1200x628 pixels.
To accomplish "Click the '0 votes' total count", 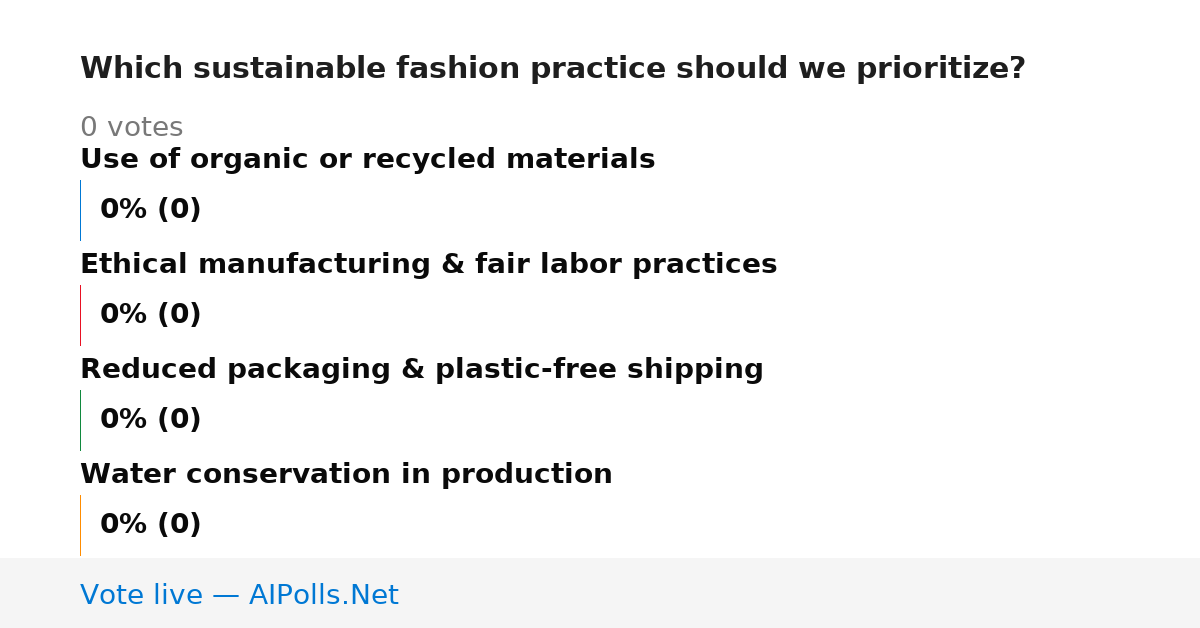I will (131, 128).
